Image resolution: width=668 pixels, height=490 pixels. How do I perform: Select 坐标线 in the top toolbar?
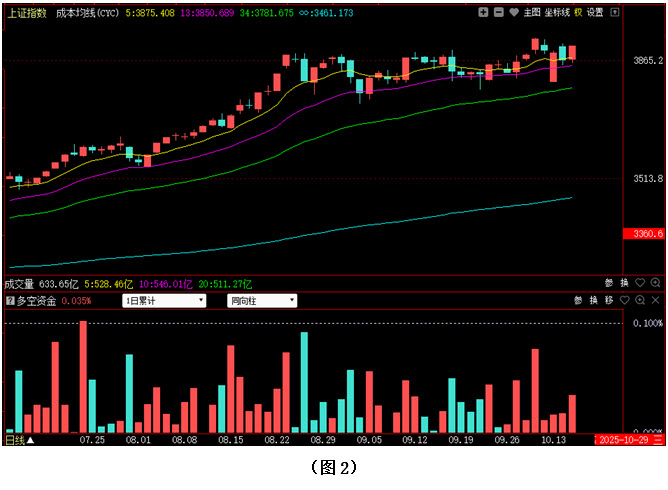point(557,12)
